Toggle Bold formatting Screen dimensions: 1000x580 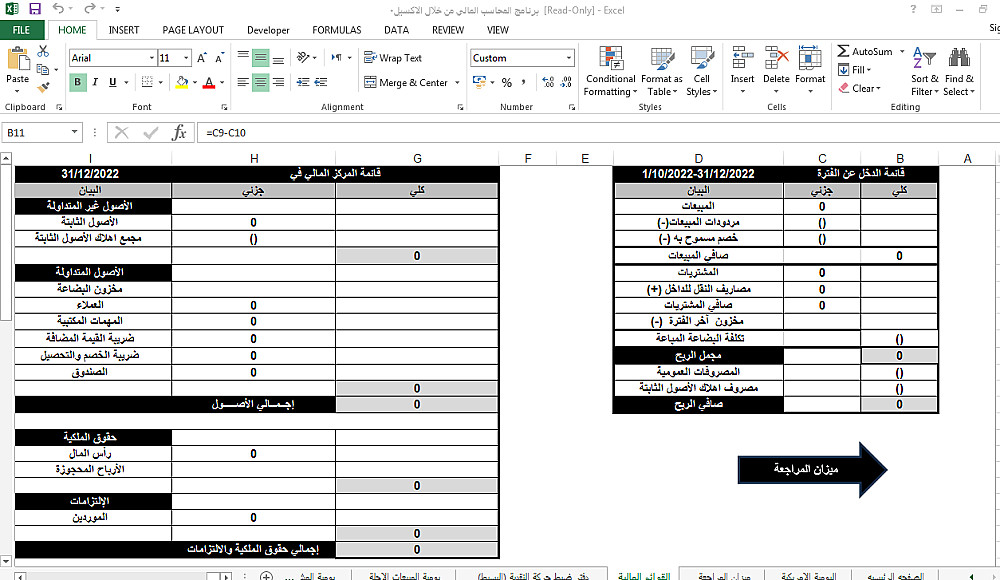[x=78, y=82]
